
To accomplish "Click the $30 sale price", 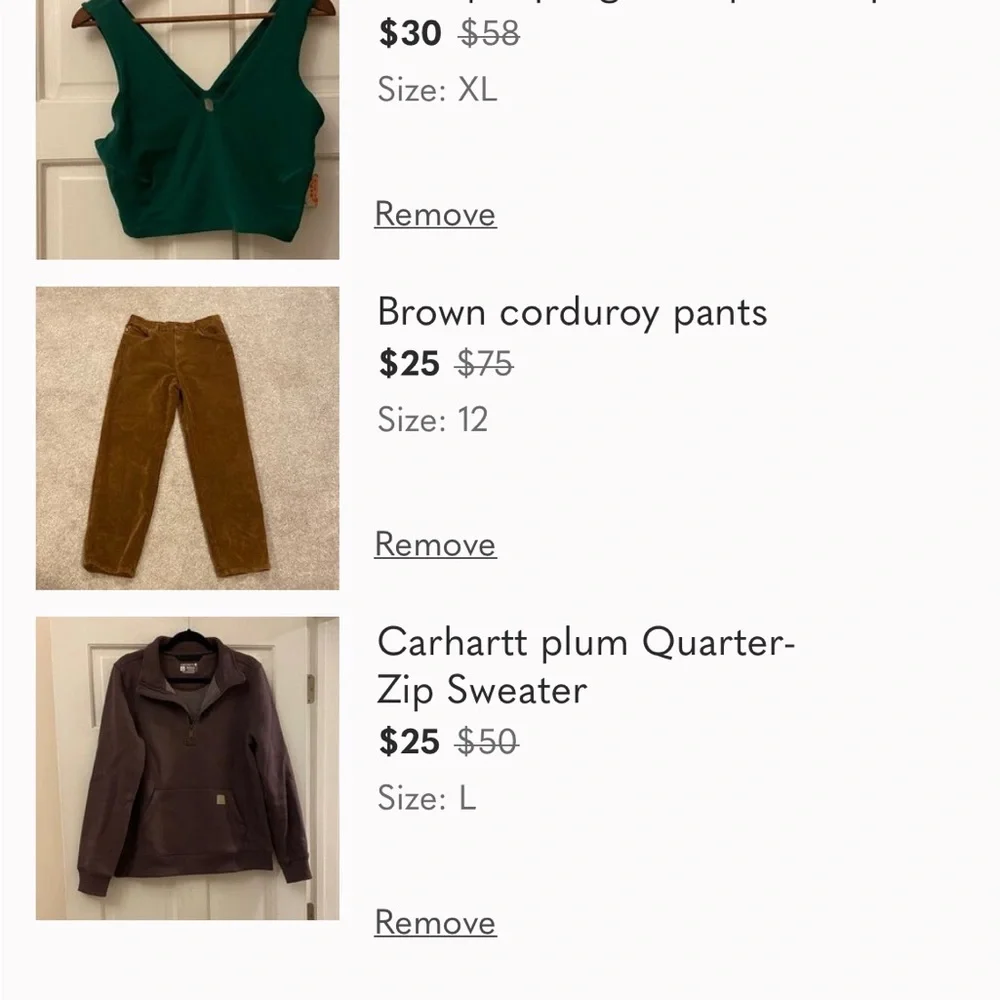I will (x=408, y=33).
